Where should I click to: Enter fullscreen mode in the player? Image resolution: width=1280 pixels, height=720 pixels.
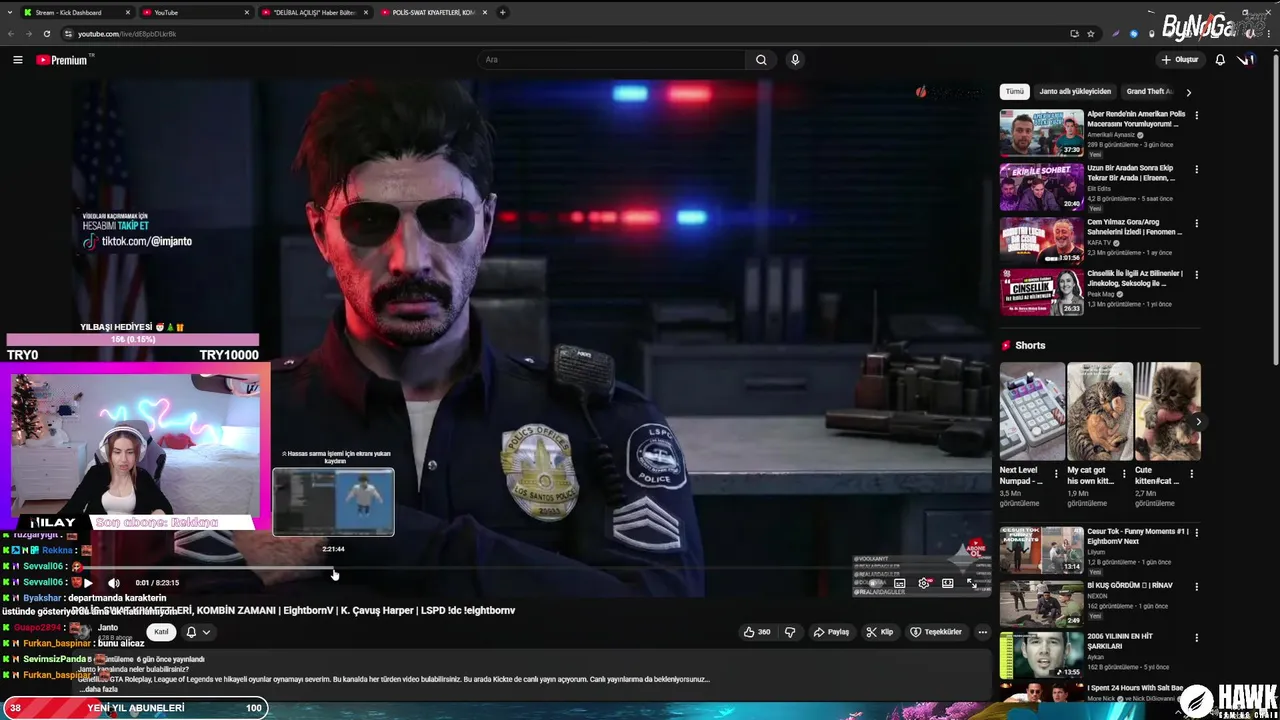[972, 583]
